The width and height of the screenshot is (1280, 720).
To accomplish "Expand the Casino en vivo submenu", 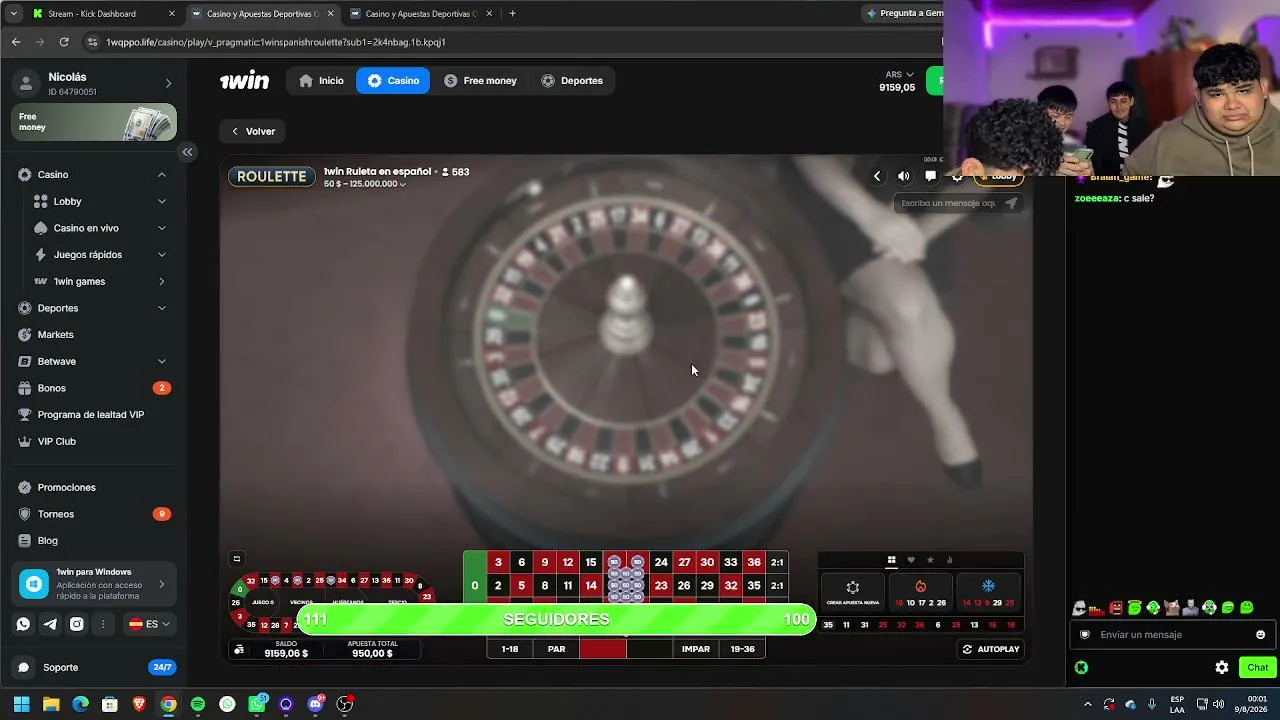I will tap(162, 228).
